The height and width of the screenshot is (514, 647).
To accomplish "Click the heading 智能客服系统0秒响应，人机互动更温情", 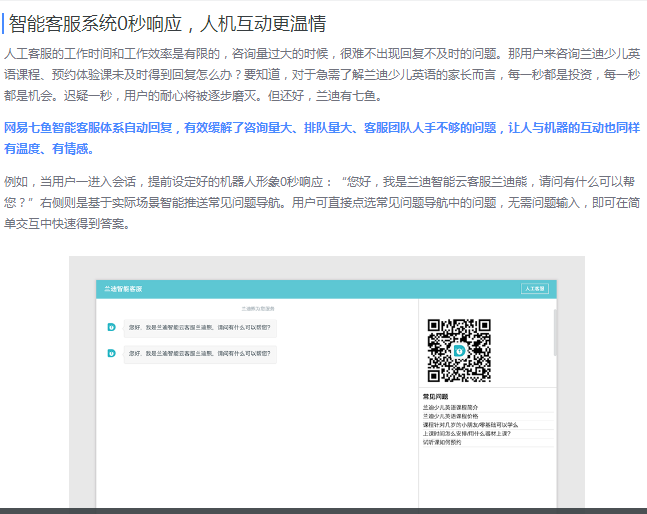I will 167,24.
